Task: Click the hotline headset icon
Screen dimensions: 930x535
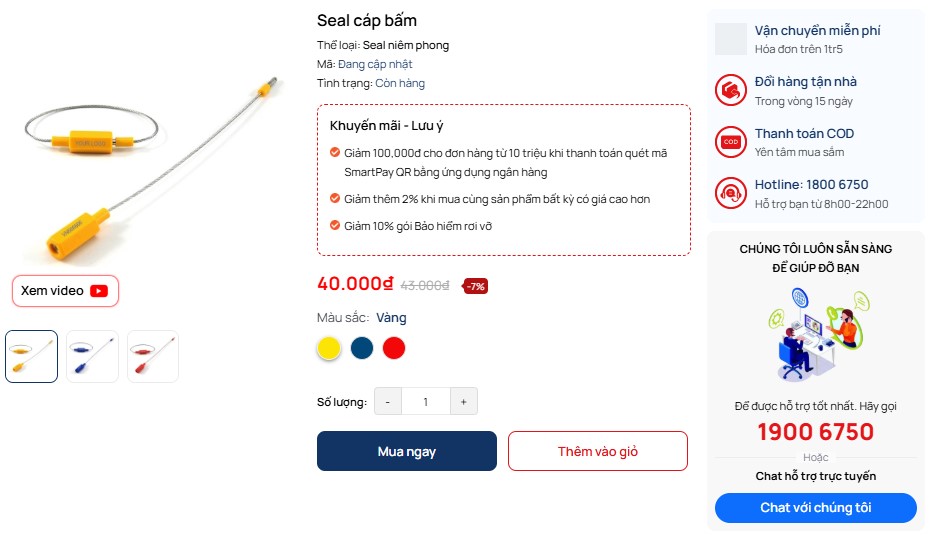Action: (731, 193)
